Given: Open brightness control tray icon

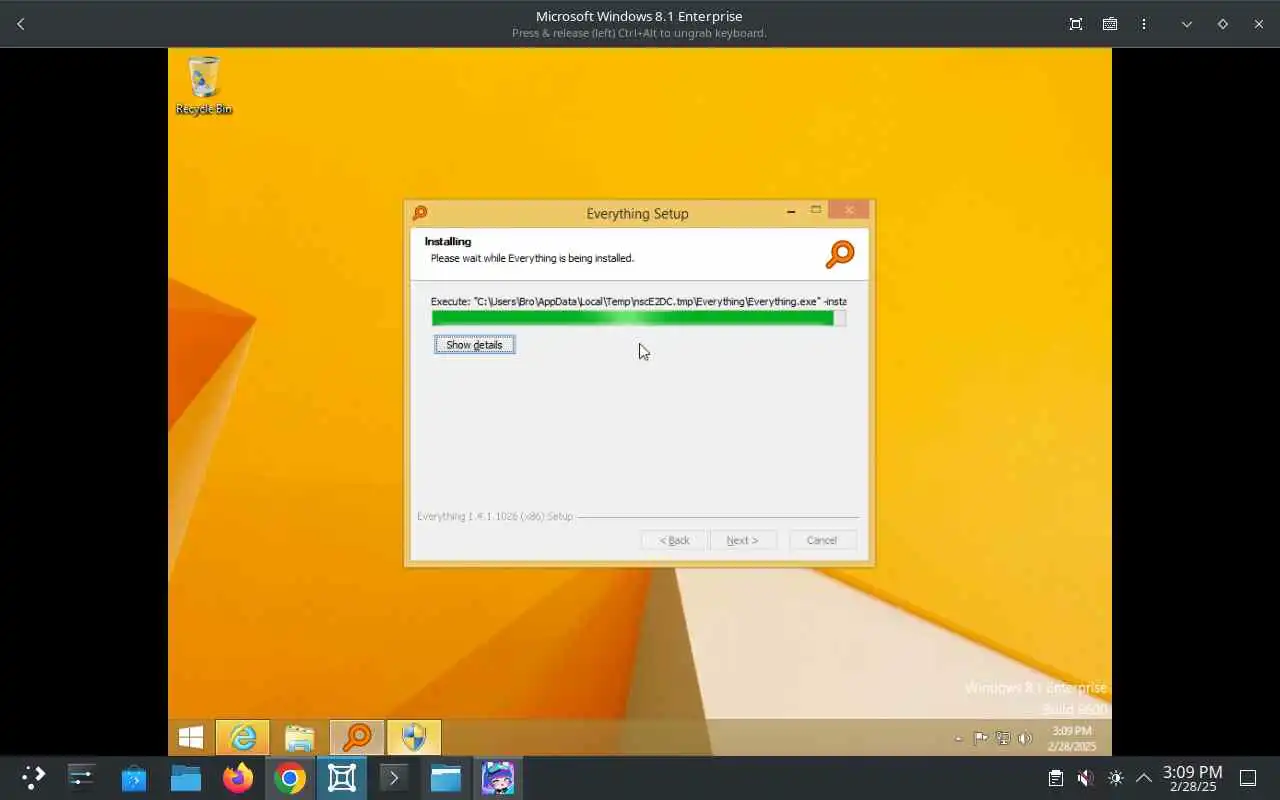Looking at the screenshot, I should pos(1116,778).
